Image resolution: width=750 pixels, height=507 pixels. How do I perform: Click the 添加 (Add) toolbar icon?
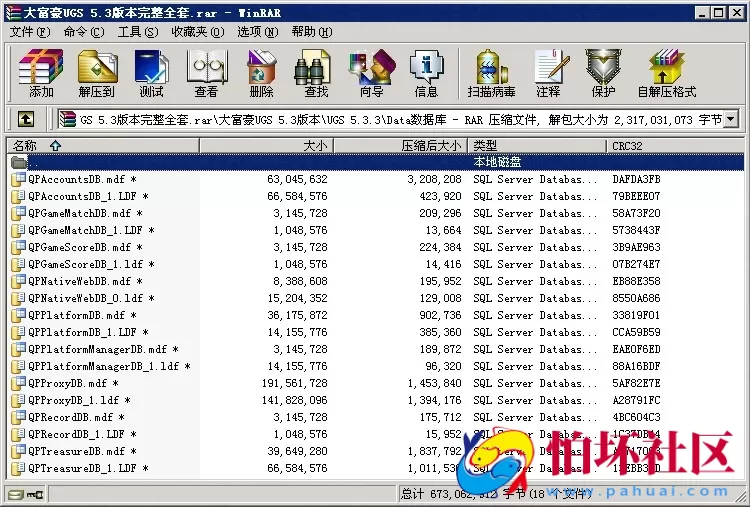(41, 73)
